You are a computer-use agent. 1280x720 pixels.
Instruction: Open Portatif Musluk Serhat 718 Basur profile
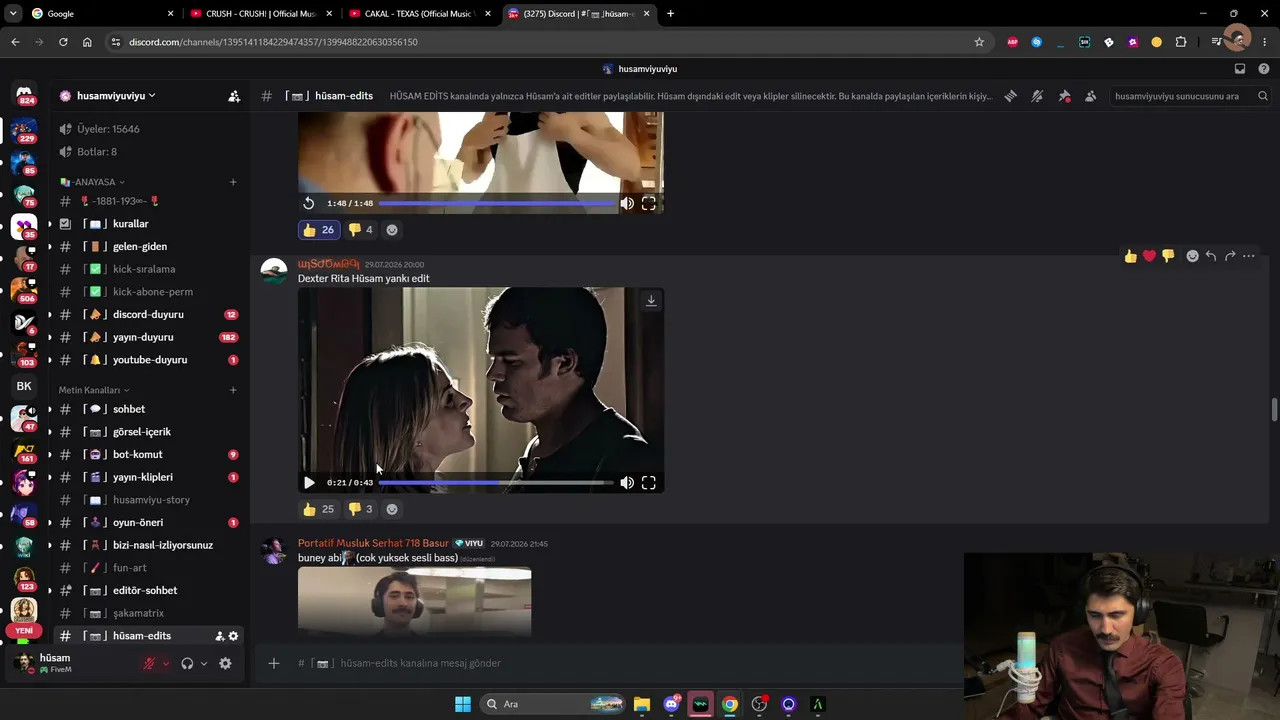[x=373, y=543]
